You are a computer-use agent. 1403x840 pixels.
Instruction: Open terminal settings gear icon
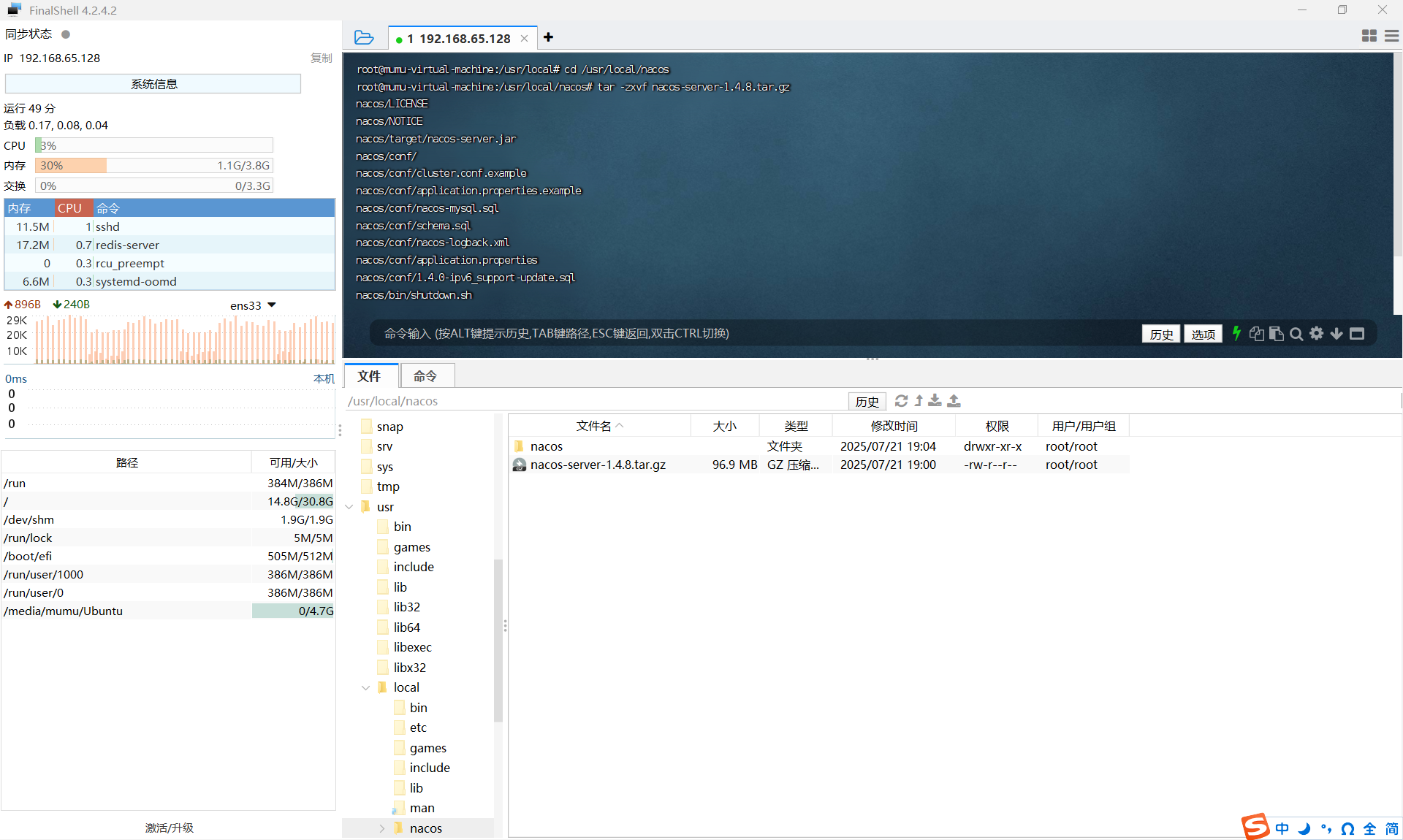[x=1316, y=334]
